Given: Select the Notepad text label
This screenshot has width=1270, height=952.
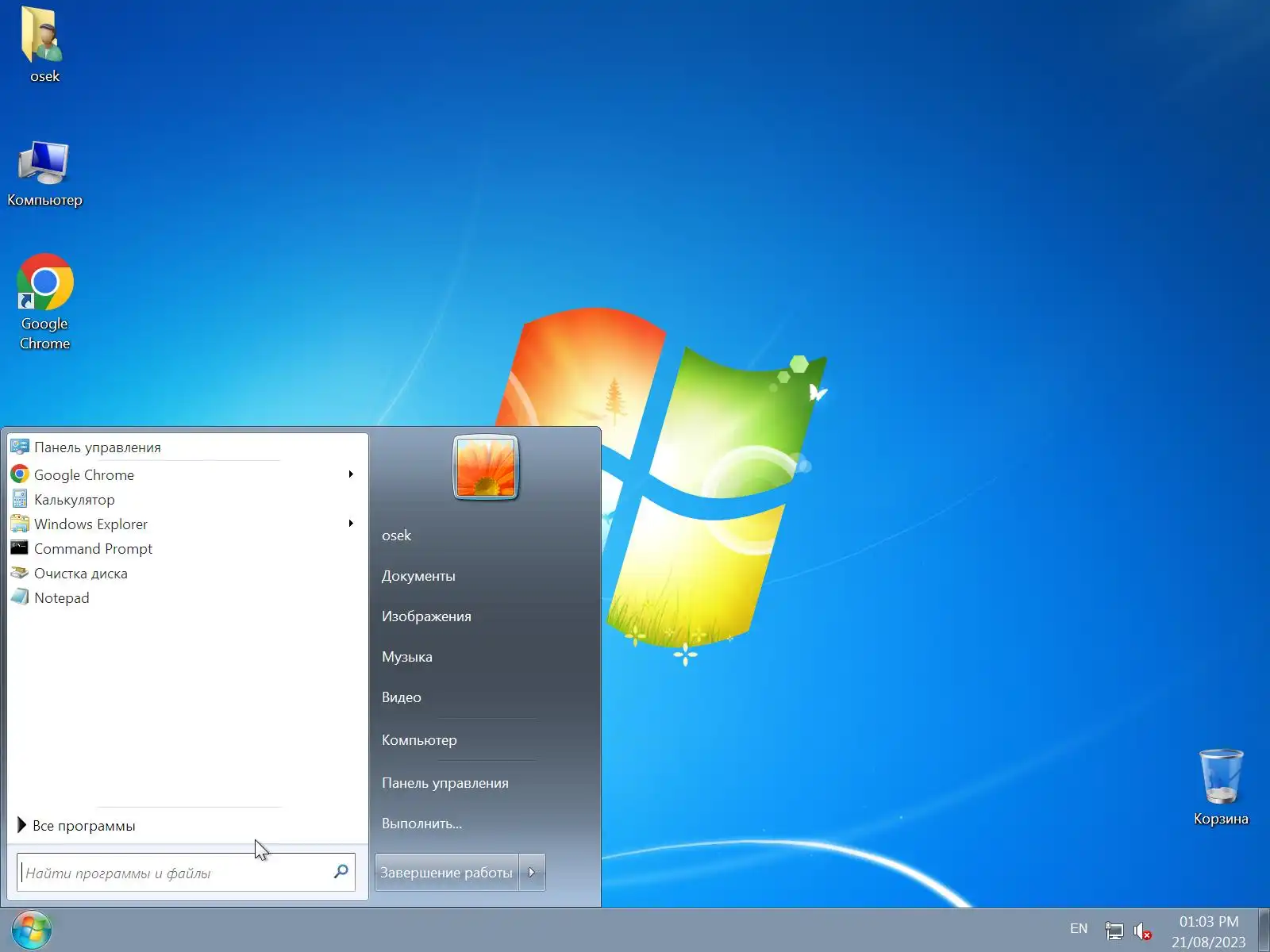Looking at the screenshot, I should [x=62, y=598].
